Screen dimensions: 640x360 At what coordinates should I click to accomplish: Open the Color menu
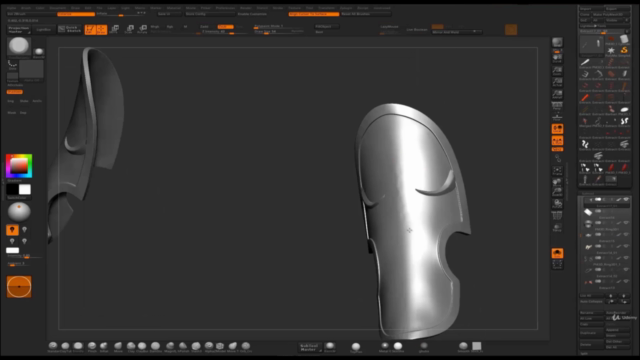point(40,8)
